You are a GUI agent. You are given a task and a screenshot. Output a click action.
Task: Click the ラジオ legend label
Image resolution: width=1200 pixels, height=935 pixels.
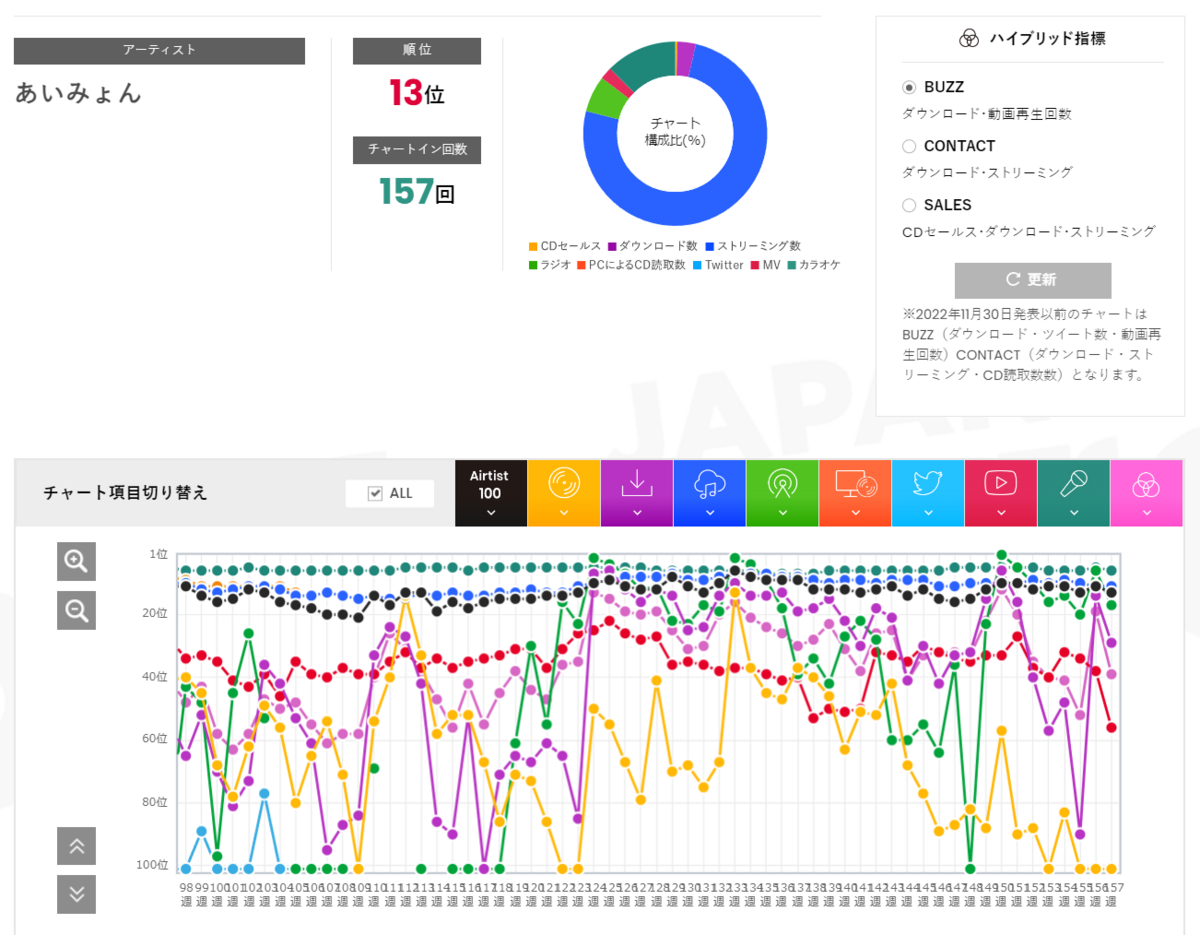pos(556,265)
